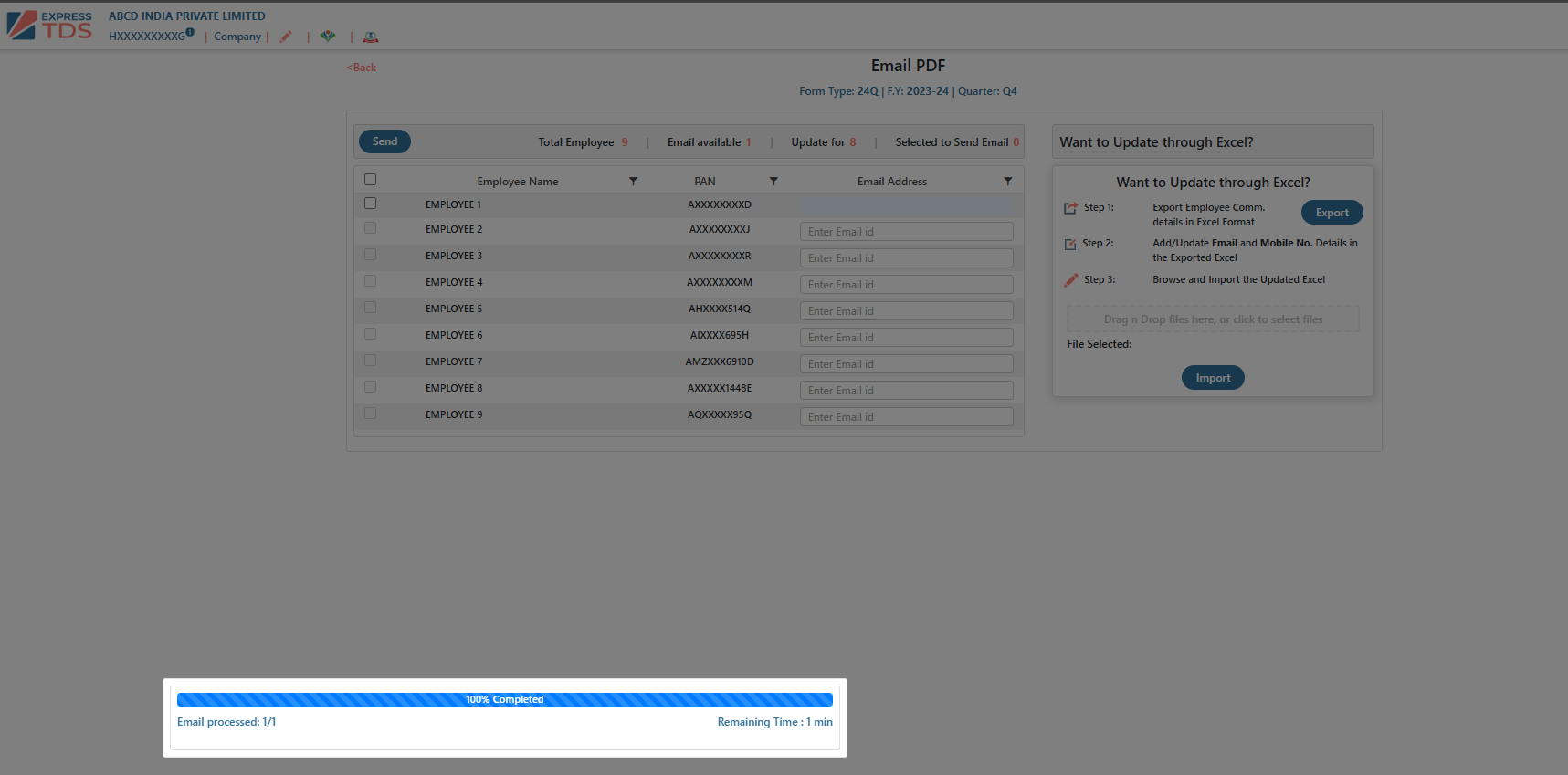
Task: Tick the checkbox for EMPLOYEE 3
Action: tap(370, 255)
